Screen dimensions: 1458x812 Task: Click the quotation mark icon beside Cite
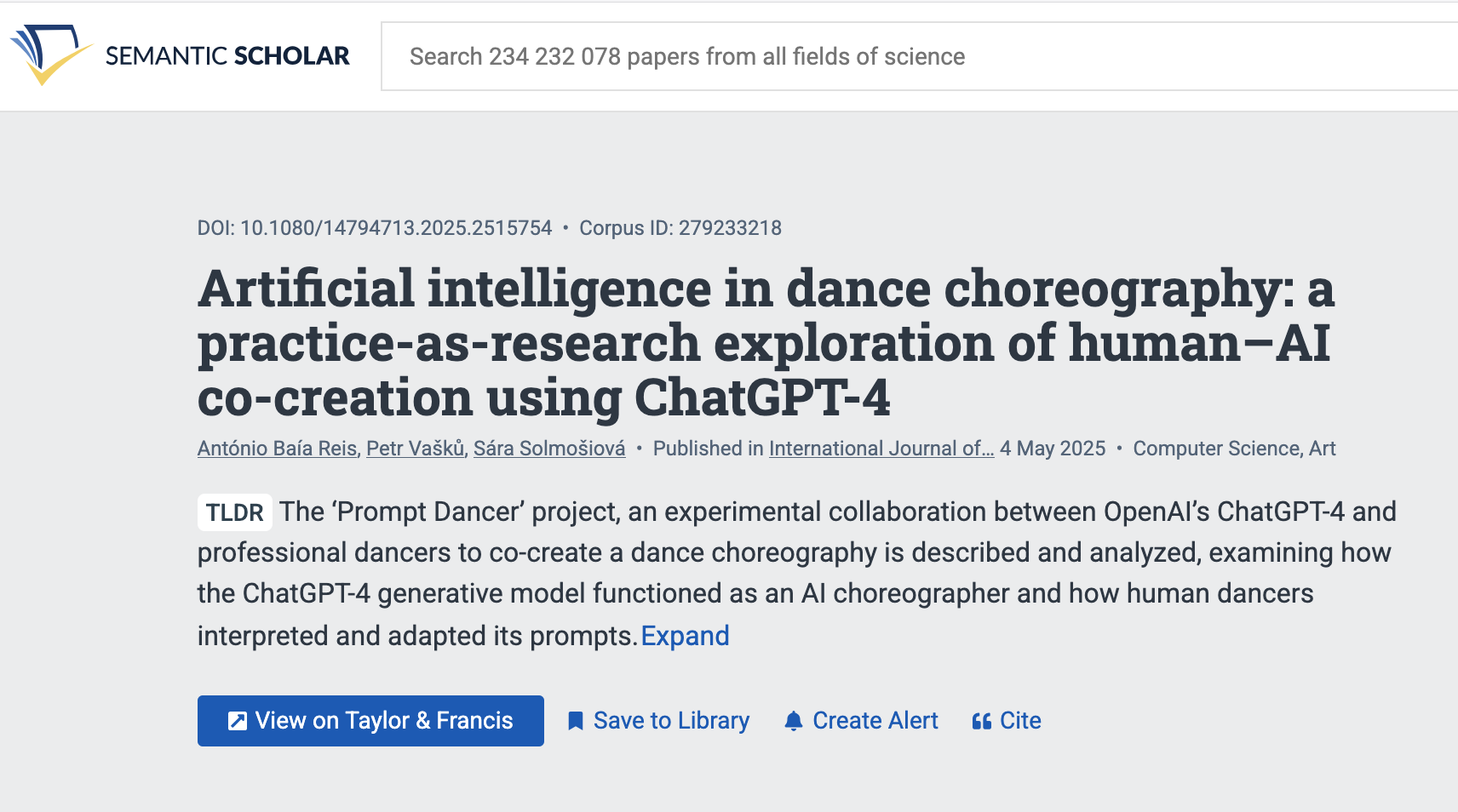click(981, 721)
